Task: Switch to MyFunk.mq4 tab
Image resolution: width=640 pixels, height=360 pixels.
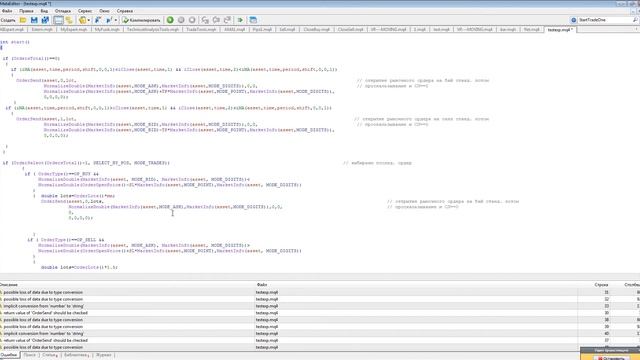Action: 107,30
